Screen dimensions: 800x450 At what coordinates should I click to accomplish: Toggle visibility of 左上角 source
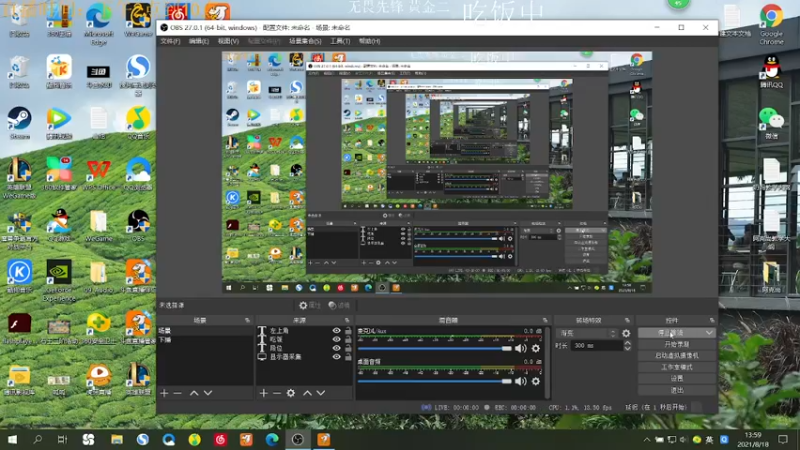pyautogui.click(x=336, y=331)
